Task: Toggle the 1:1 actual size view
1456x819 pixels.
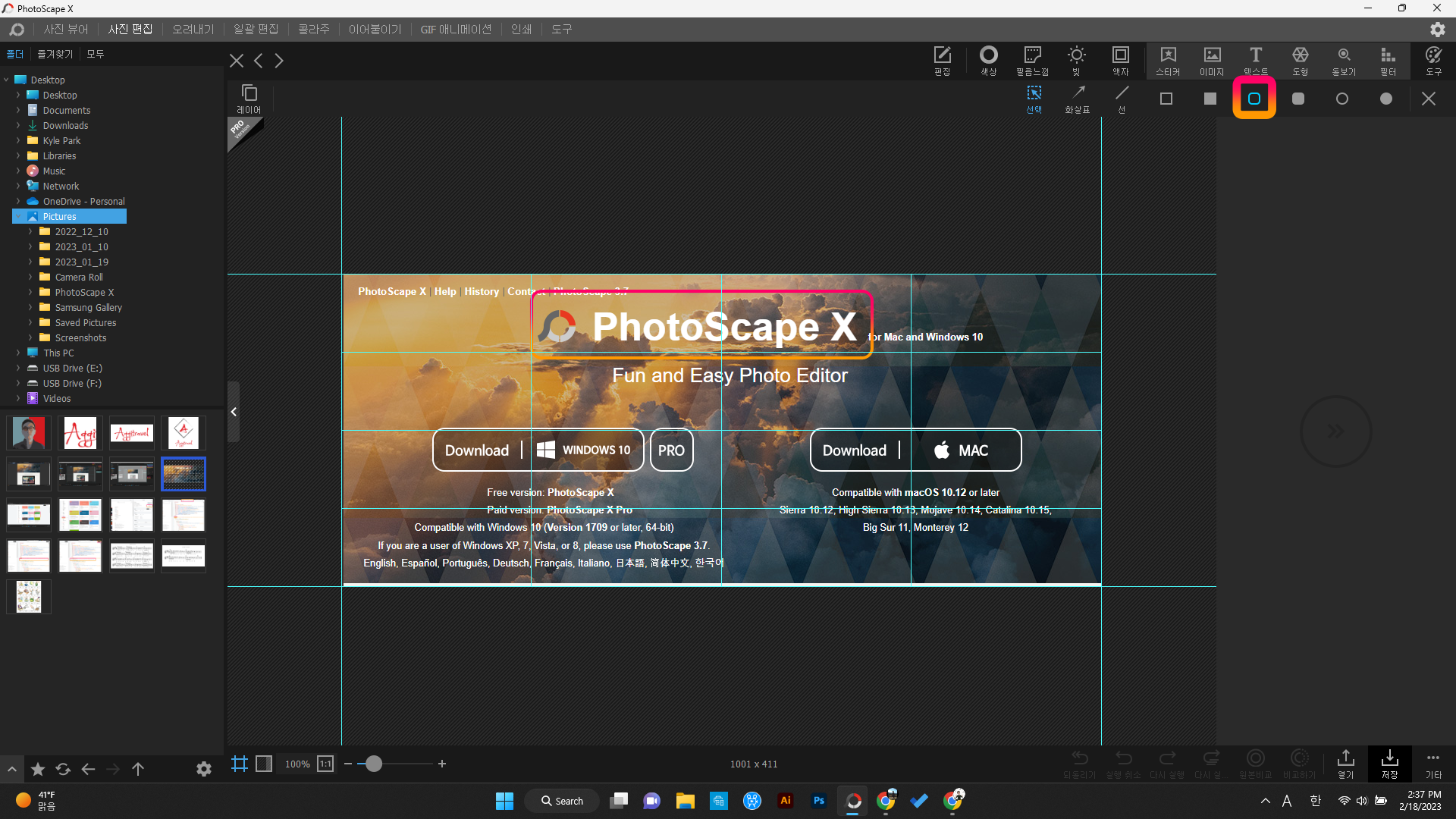Action: [325, 764]
